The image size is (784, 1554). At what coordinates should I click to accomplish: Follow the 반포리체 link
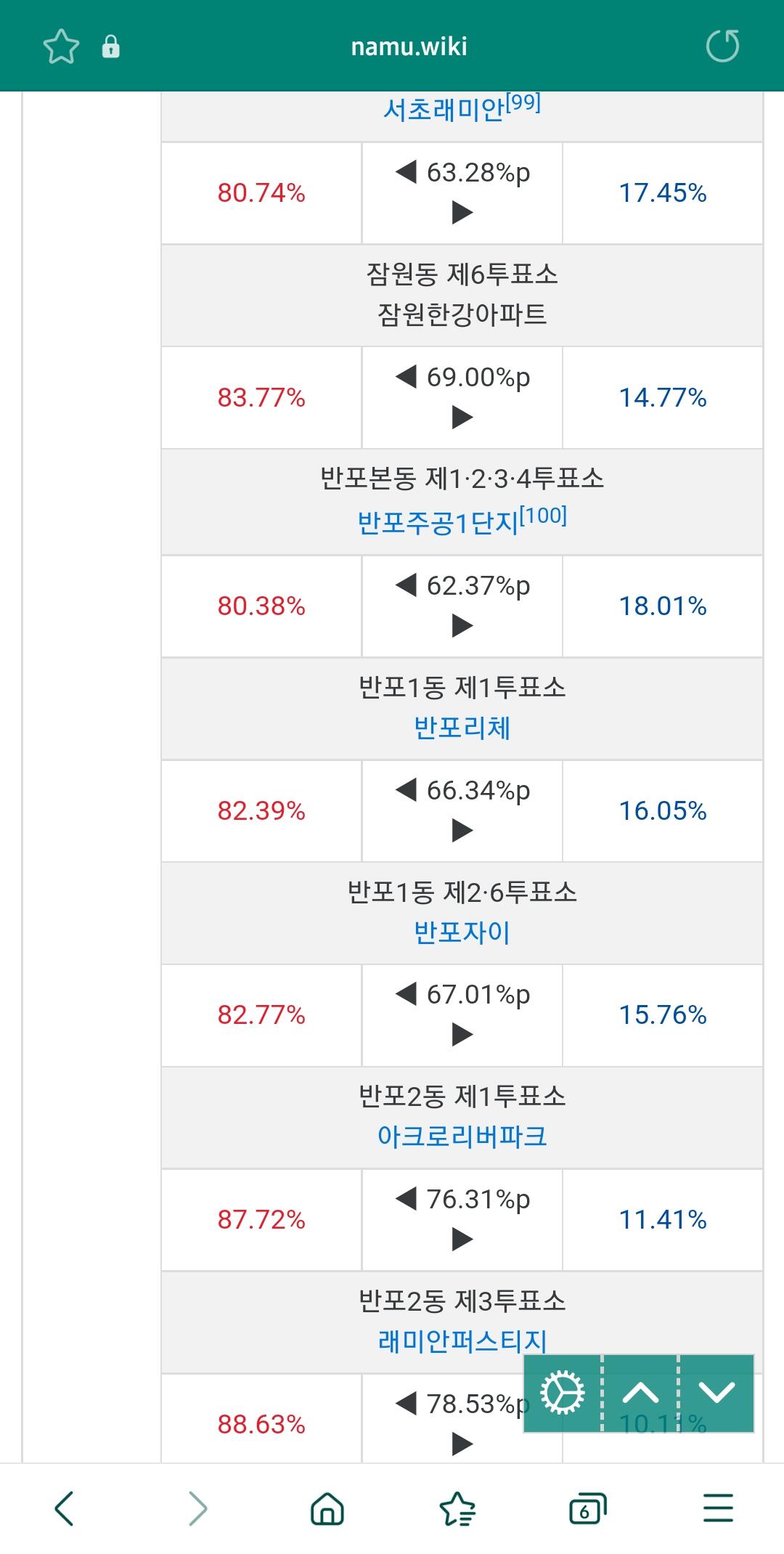(x=462, y=727)
